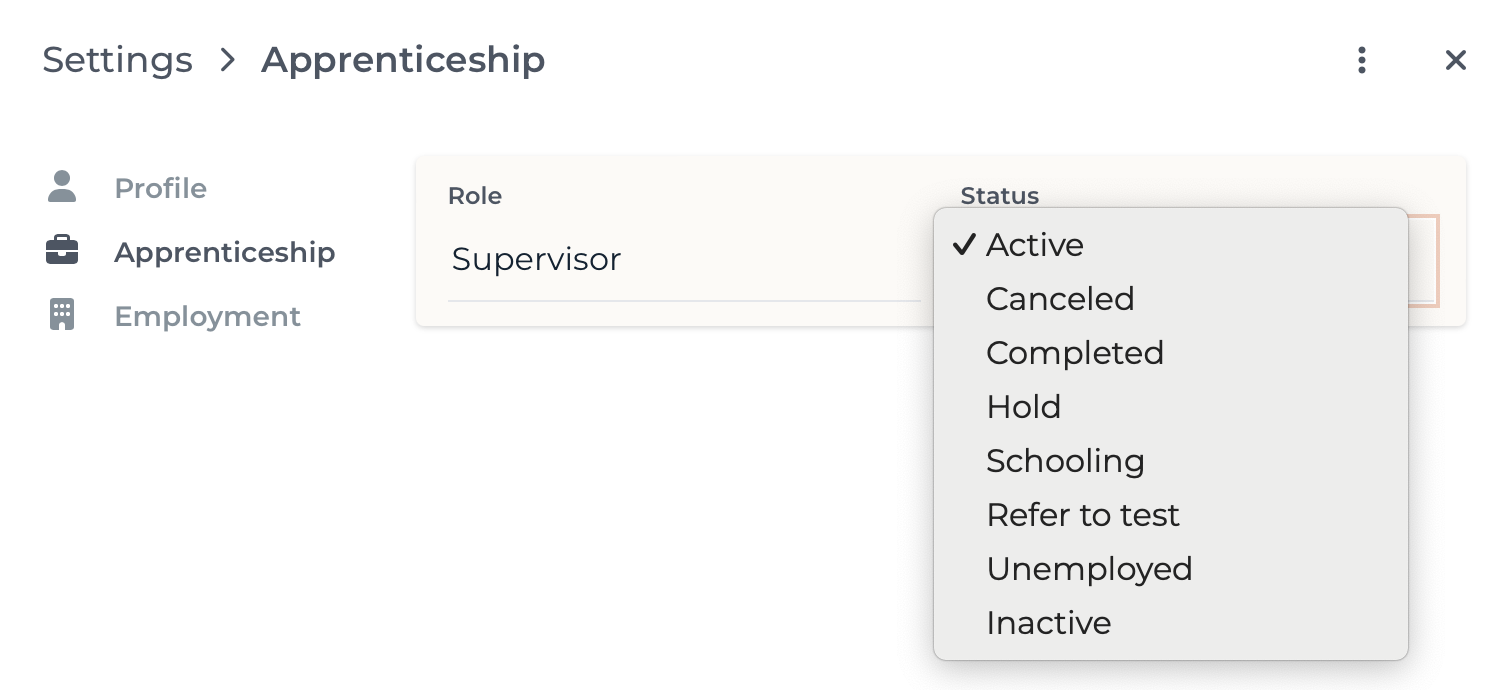1506x690 pixels.
Task: Pick Schooling from the status options
Action: click(1065, 461)
